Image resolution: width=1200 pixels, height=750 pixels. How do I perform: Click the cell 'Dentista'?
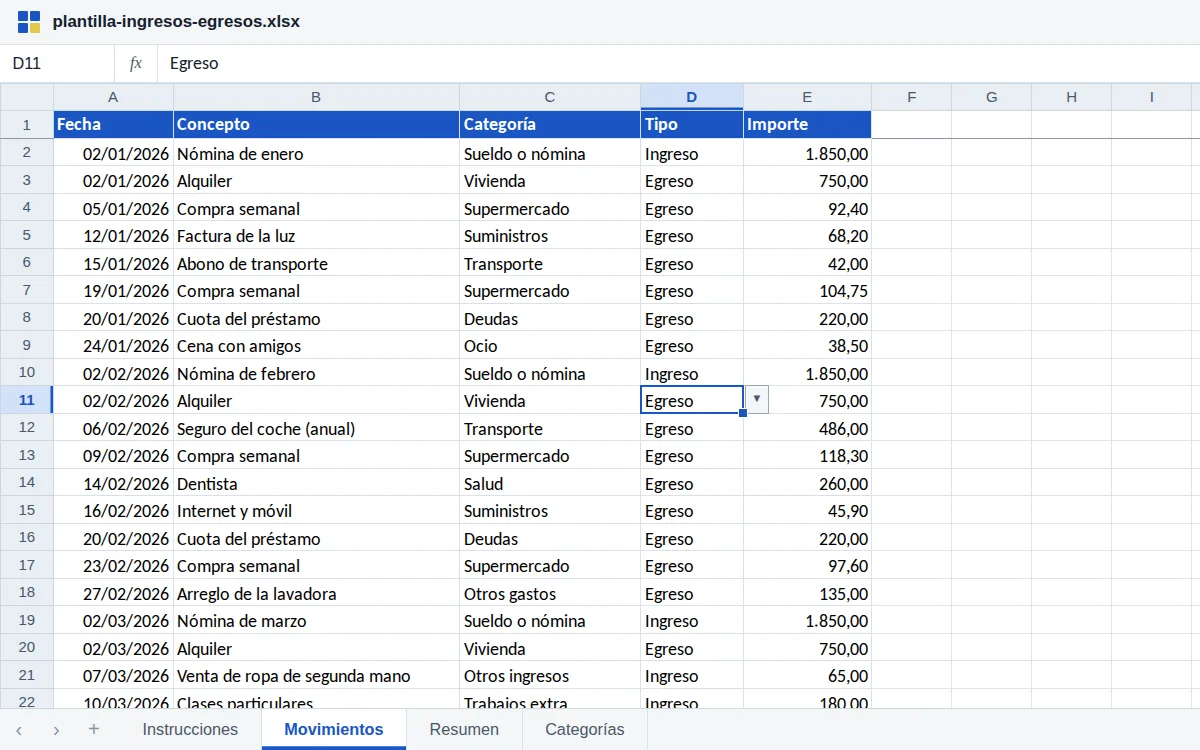[x=316, y=483]
